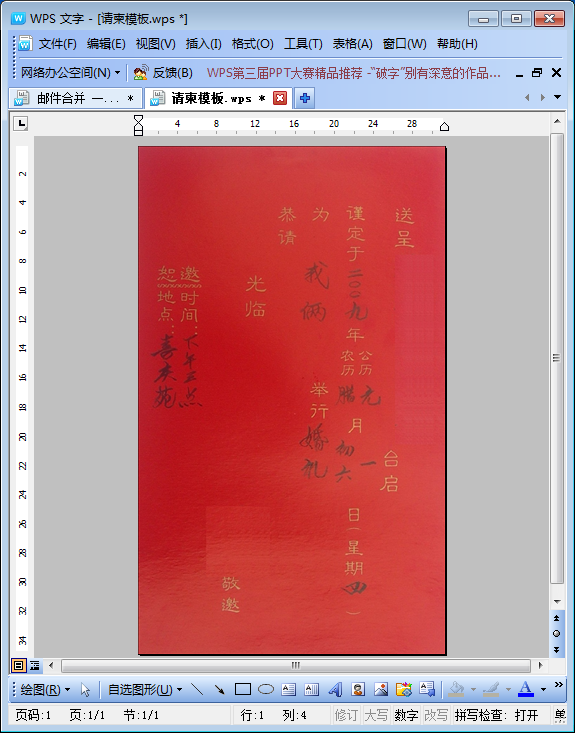Image resolution: width=575 pixels, height=733 pixels.
Task: Close the 请柬模板.wps tab with red X
Action: click(280, 98)
